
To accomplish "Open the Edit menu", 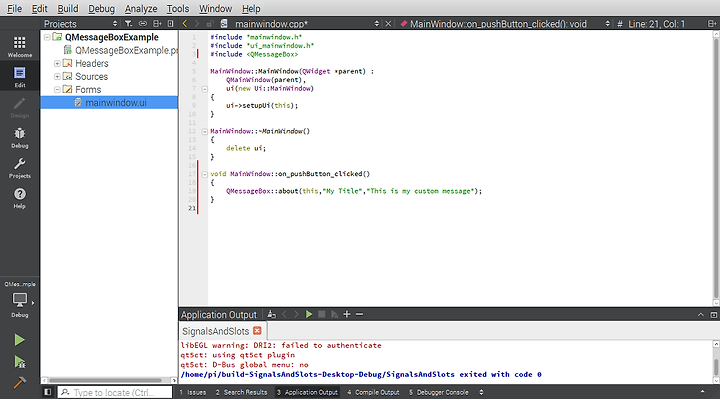I will (39, 8).
